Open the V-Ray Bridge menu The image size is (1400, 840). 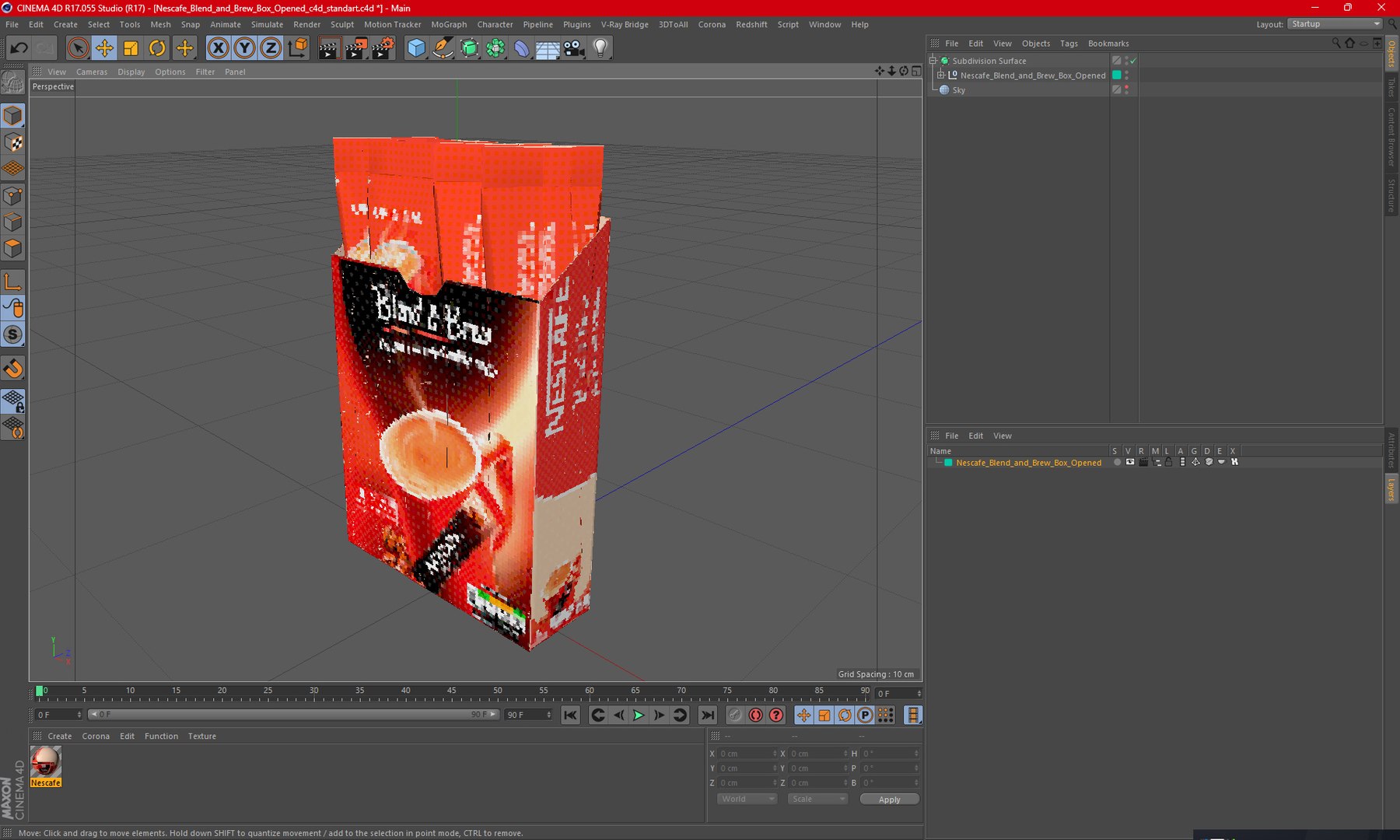(x=625, y=24)
